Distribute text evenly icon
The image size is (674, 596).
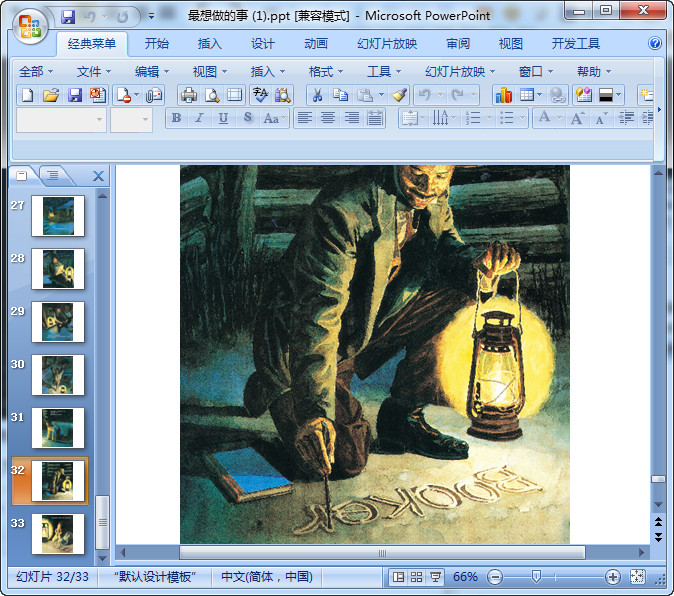point(375,118)
